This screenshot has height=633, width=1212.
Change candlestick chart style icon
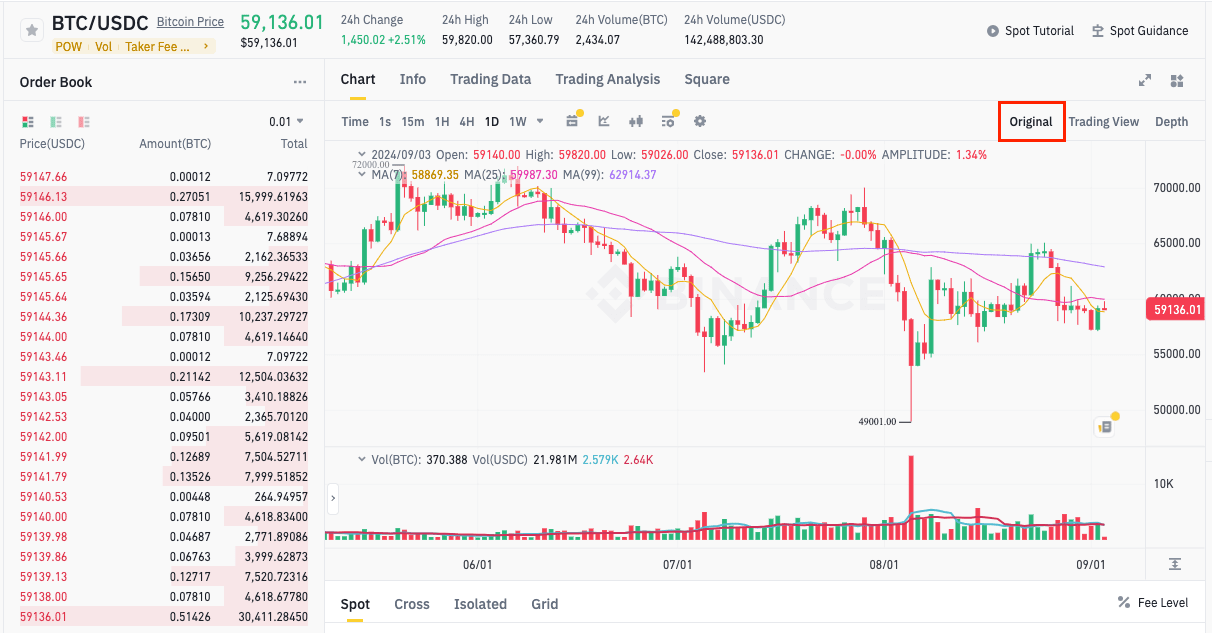[635, 122]
